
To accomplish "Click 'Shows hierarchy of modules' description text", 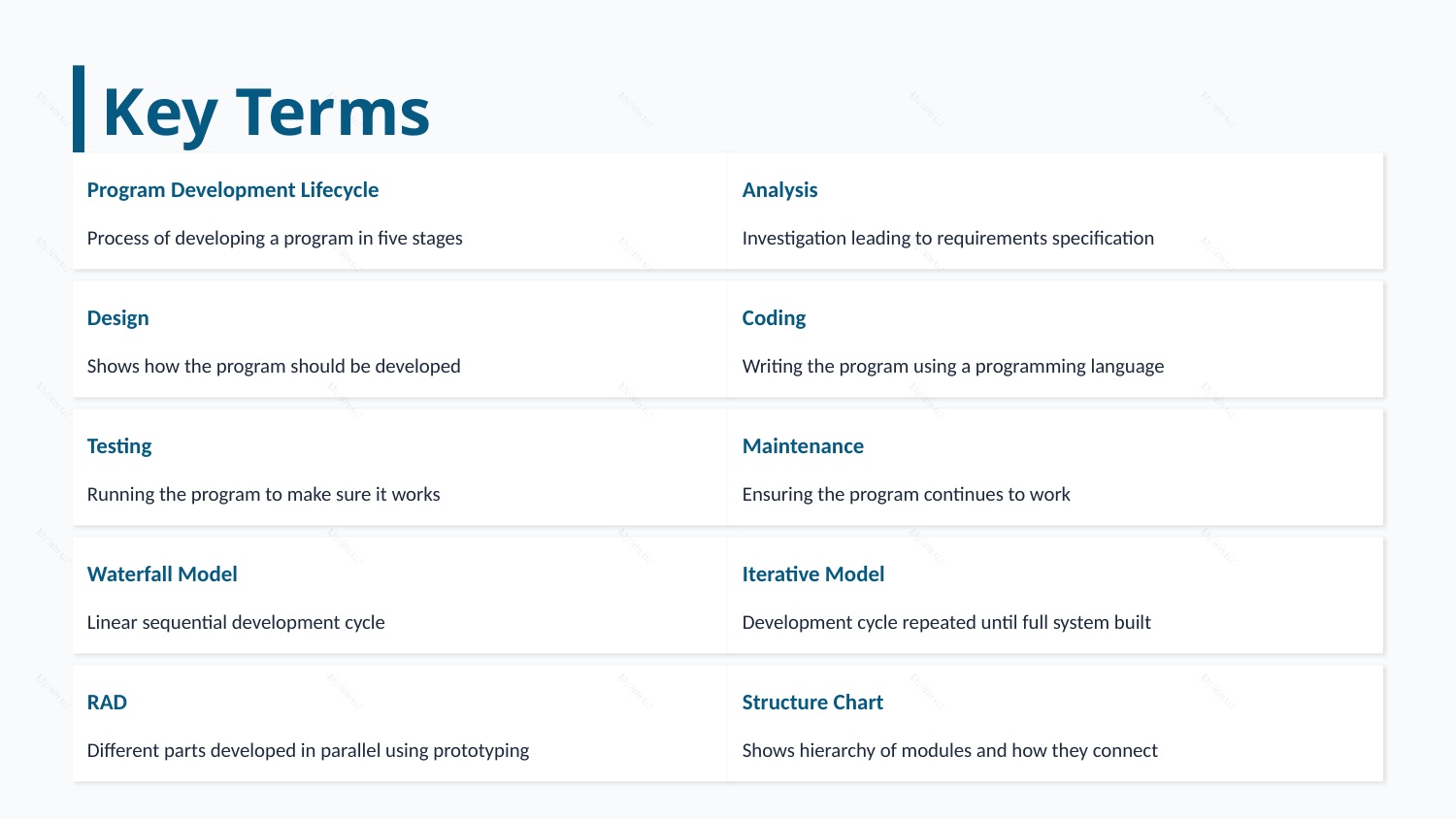I will 949,751.
